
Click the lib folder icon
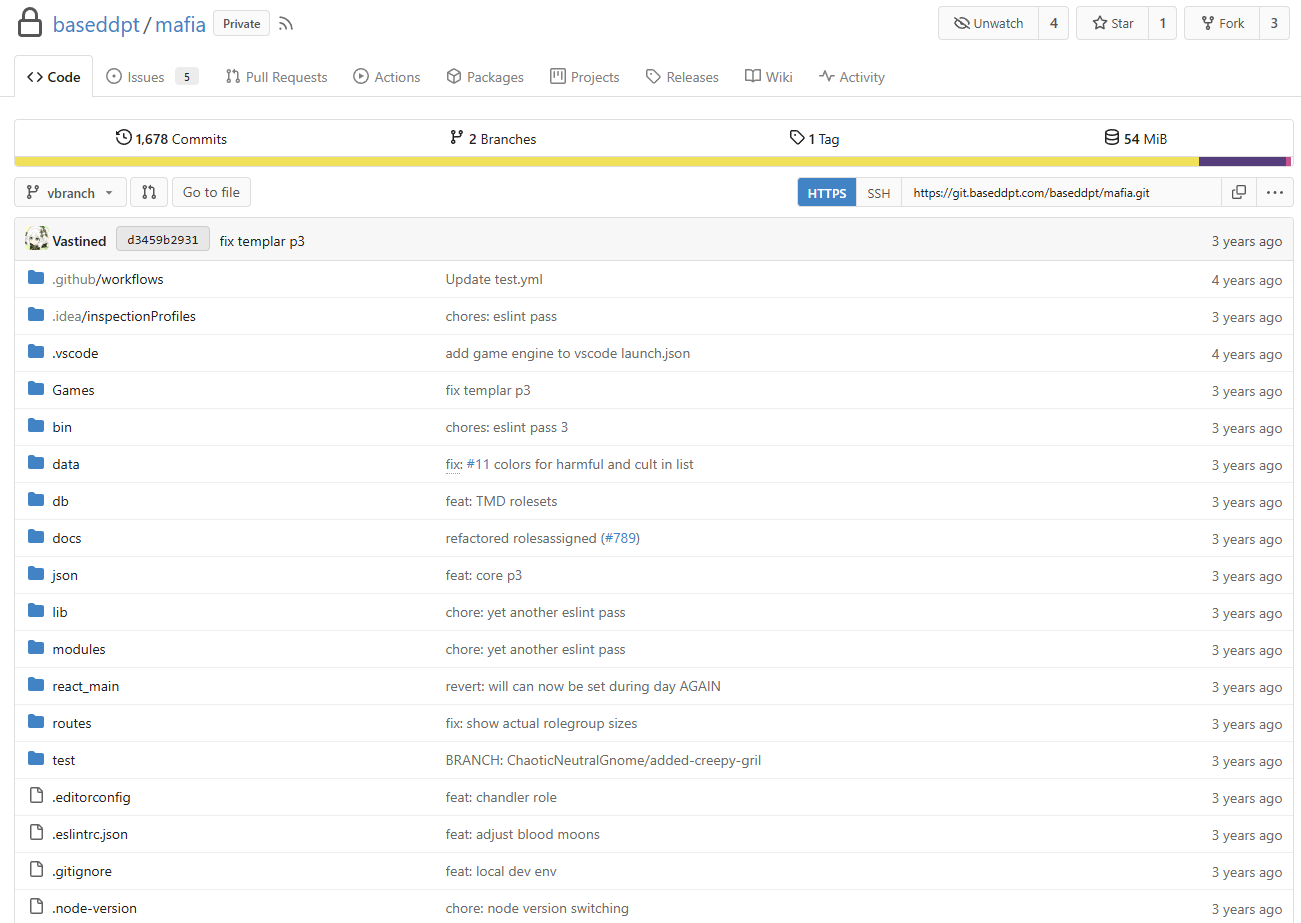tap(37, 612)
